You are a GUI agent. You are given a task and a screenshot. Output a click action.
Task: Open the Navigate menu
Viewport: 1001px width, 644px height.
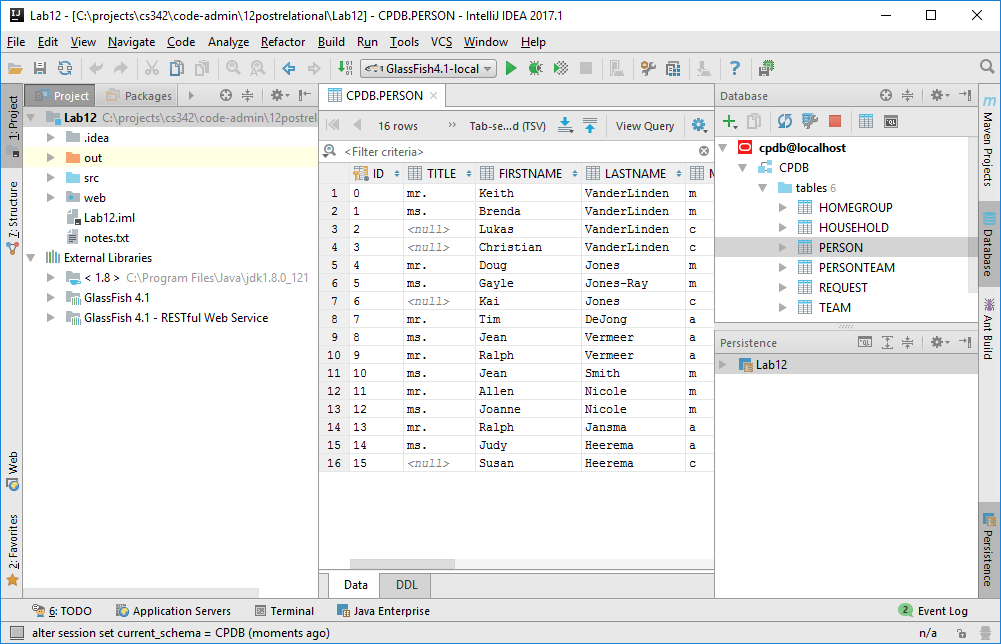click(x=132, y=42)
